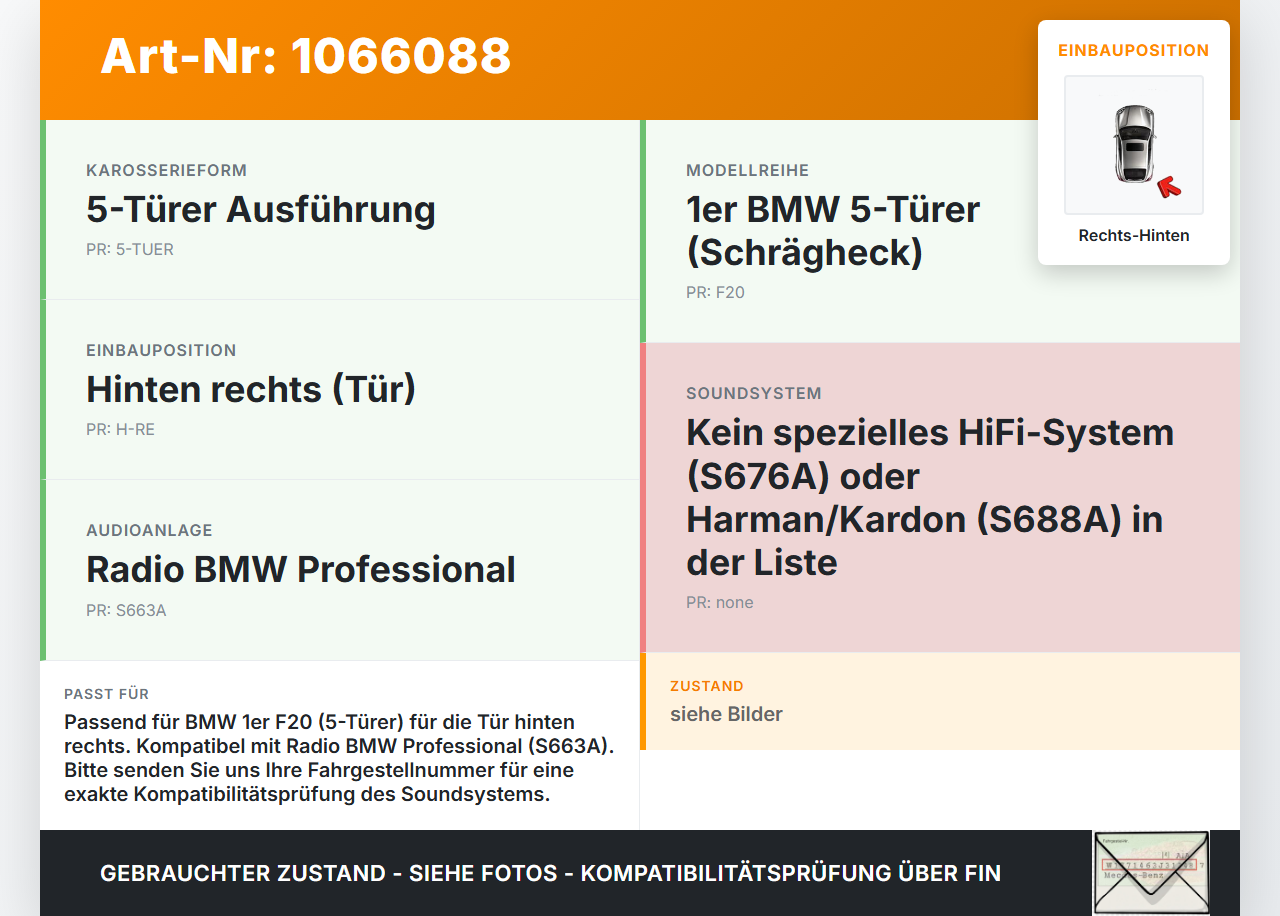The height and width of the screenshot is (916, 1280).
Task: Click the orange 'EINBAUPOSITION' card title
Action: 1134,50
